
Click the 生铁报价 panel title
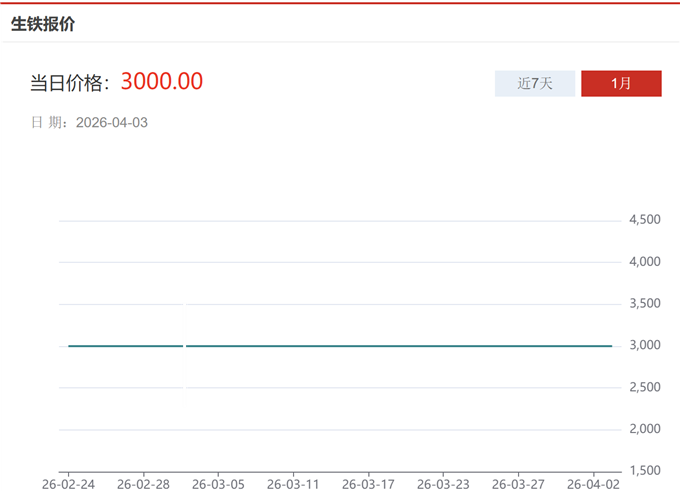(43, 24)
